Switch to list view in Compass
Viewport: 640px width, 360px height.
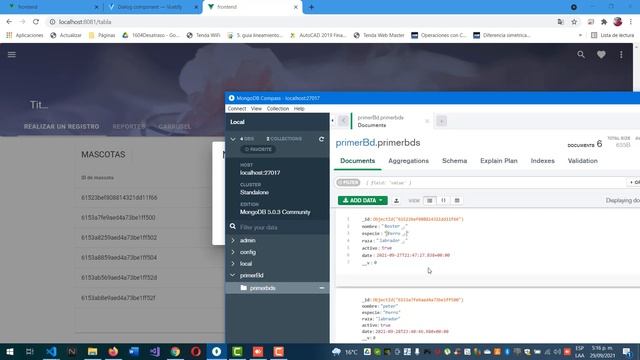pyautogui.click(x=429, y=200)
